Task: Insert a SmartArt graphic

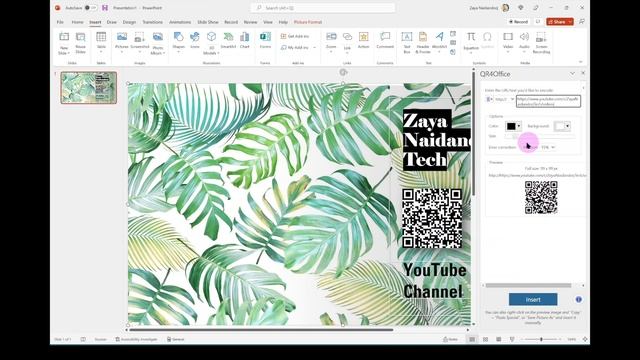Action: 228,41
